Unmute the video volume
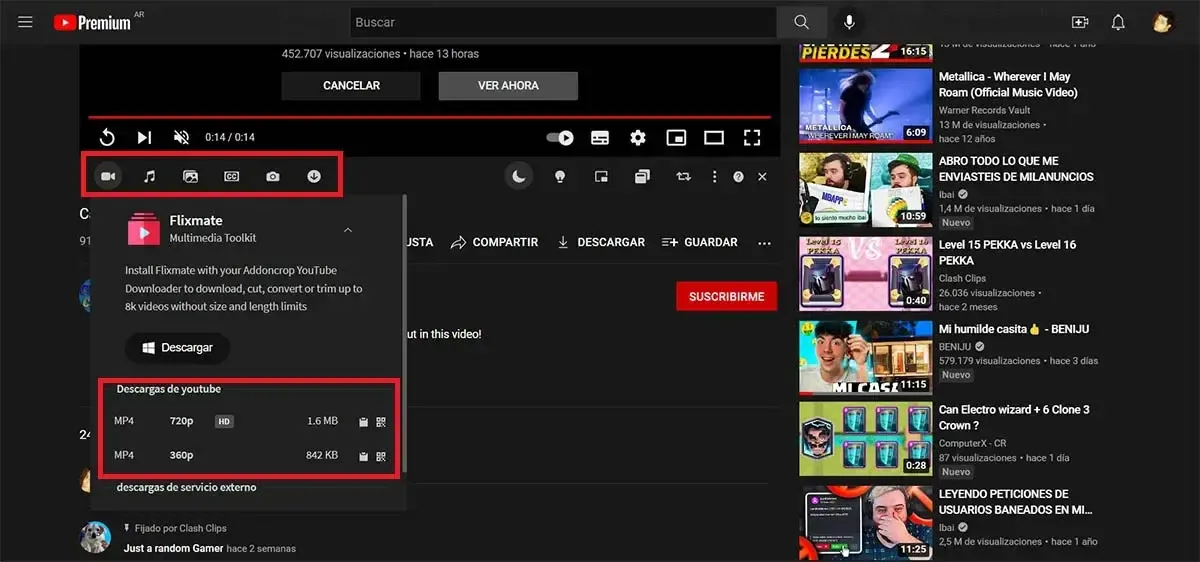 (181, 137)
